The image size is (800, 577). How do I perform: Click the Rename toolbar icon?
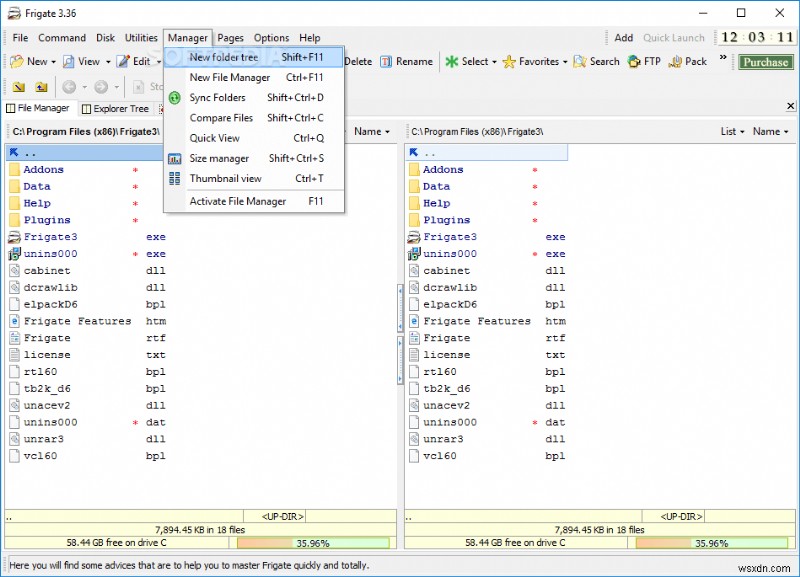click(409, 61)
